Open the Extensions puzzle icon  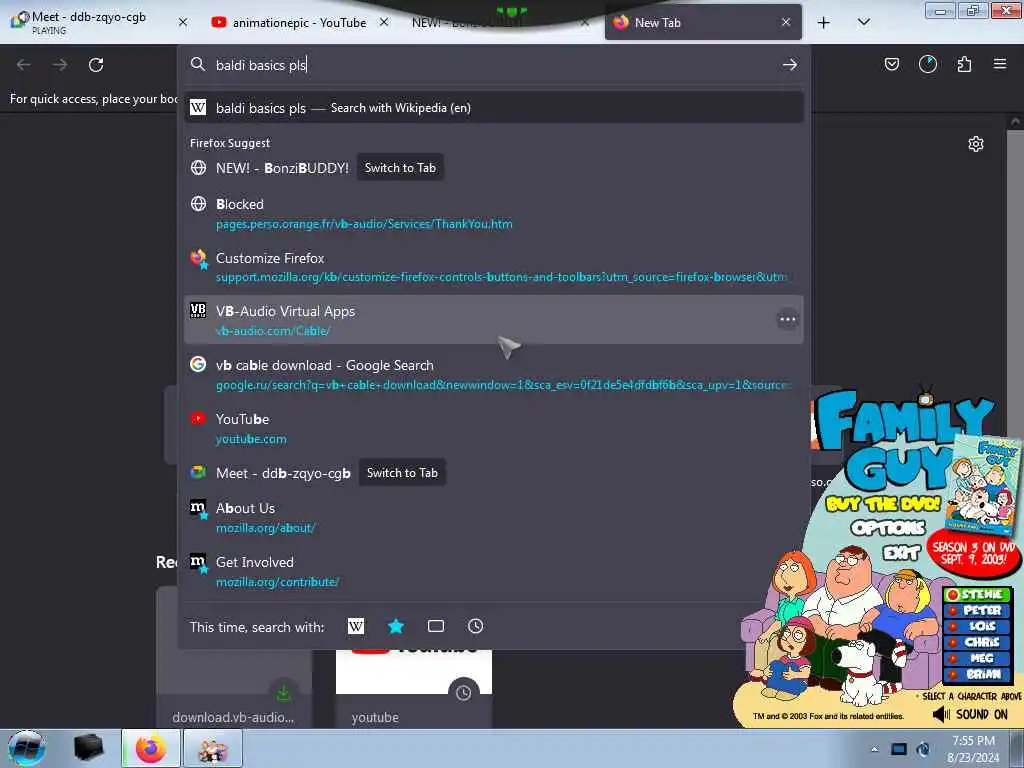pos(965,64)
